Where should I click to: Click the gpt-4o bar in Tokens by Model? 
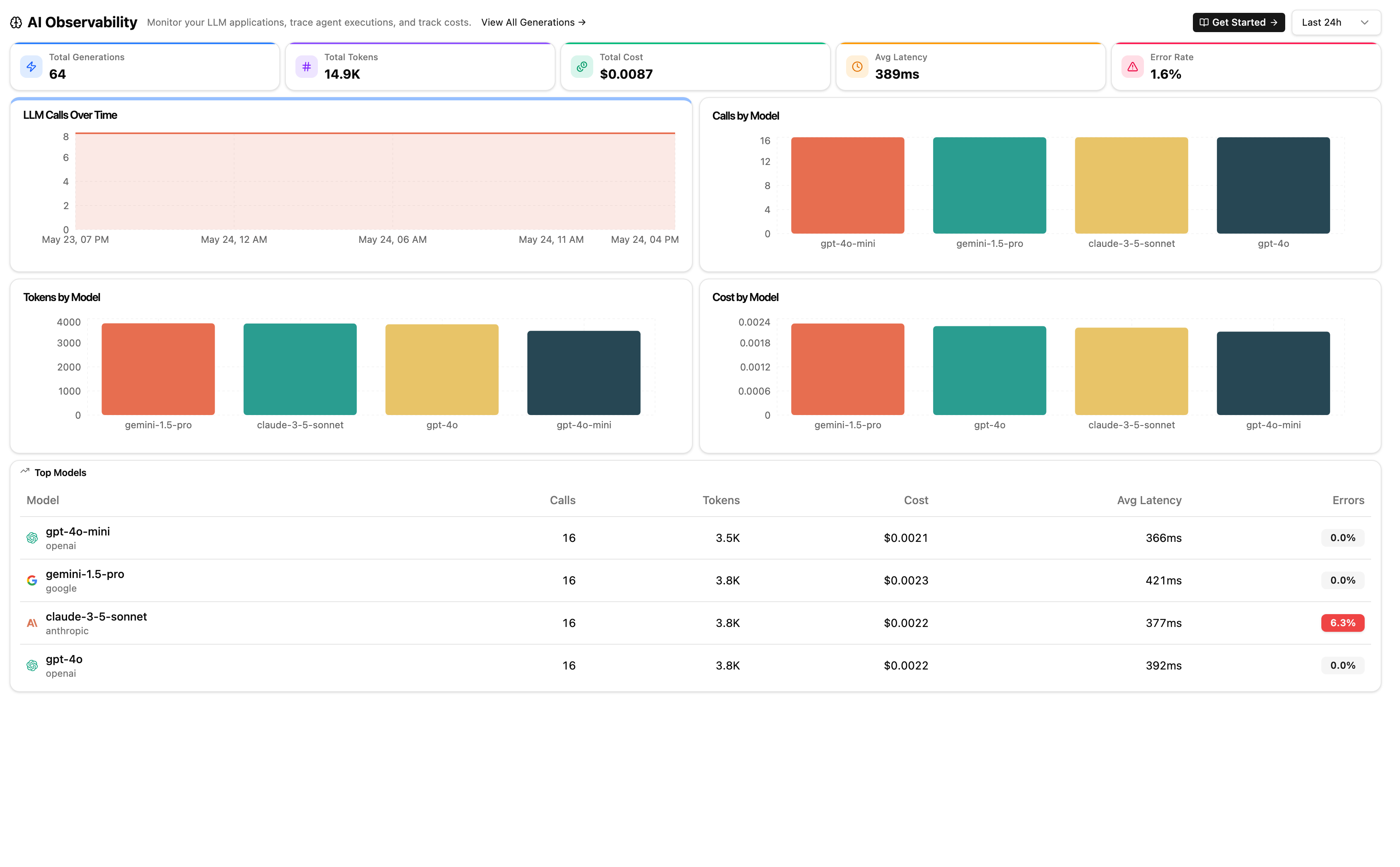coord(442,370)
